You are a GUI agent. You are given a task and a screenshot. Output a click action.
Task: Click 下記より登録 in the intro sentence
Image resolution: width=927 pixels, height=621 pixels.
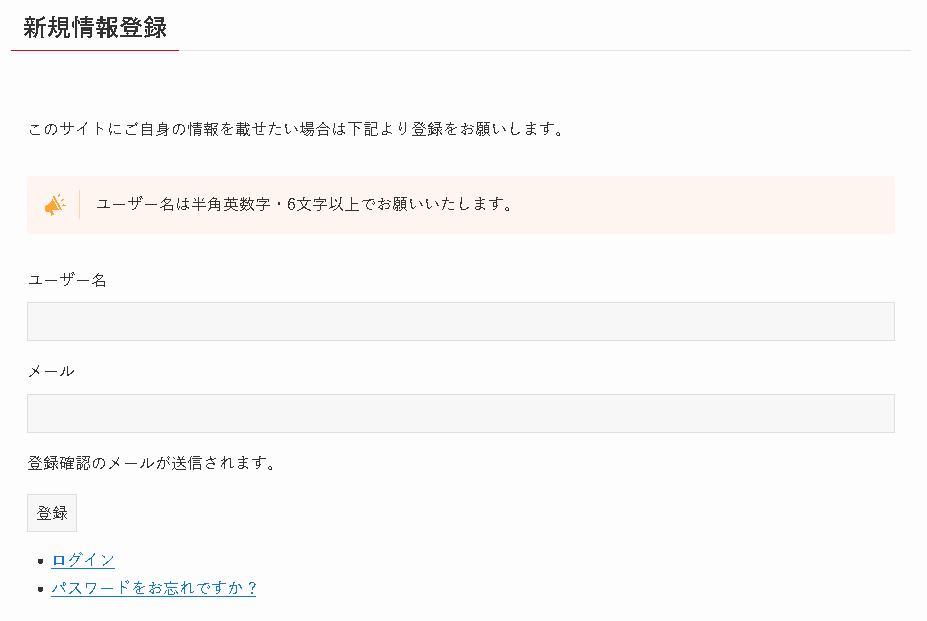[387, 129]
